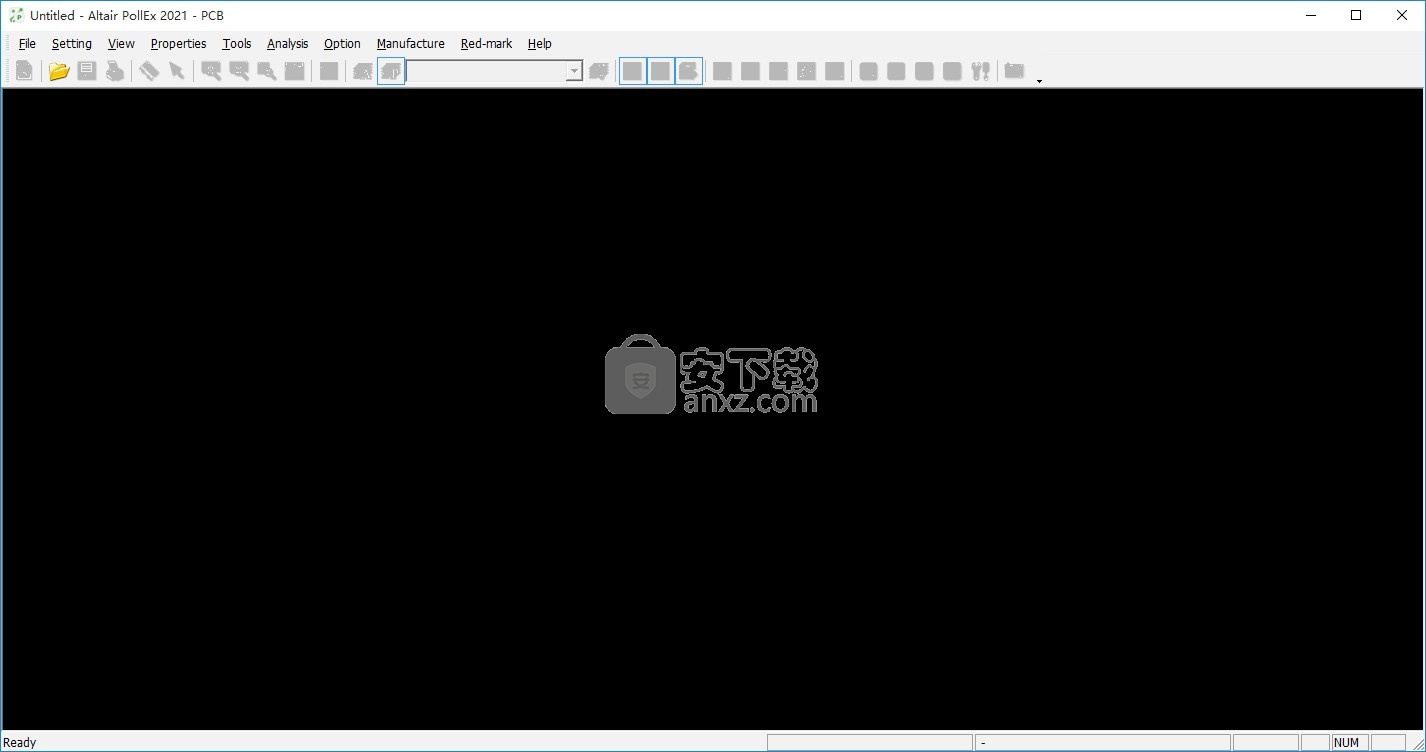1426x752 pixels.
Task: Select the ruler measure tool icon
Action: coord(149,71)
